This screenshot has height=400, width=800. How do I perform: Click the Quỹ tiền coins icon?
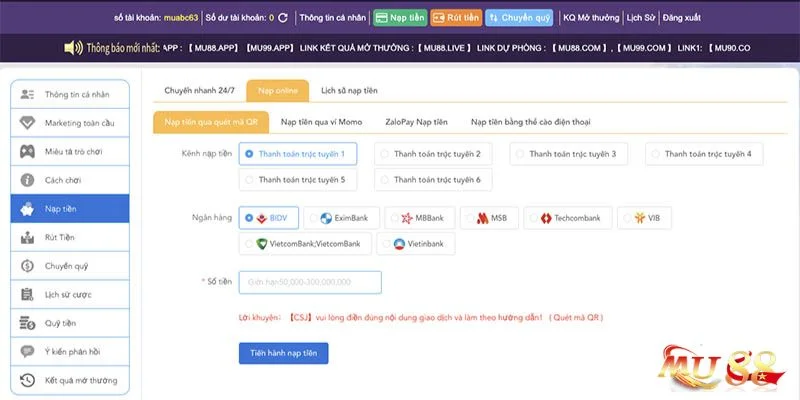click(27, 323)
